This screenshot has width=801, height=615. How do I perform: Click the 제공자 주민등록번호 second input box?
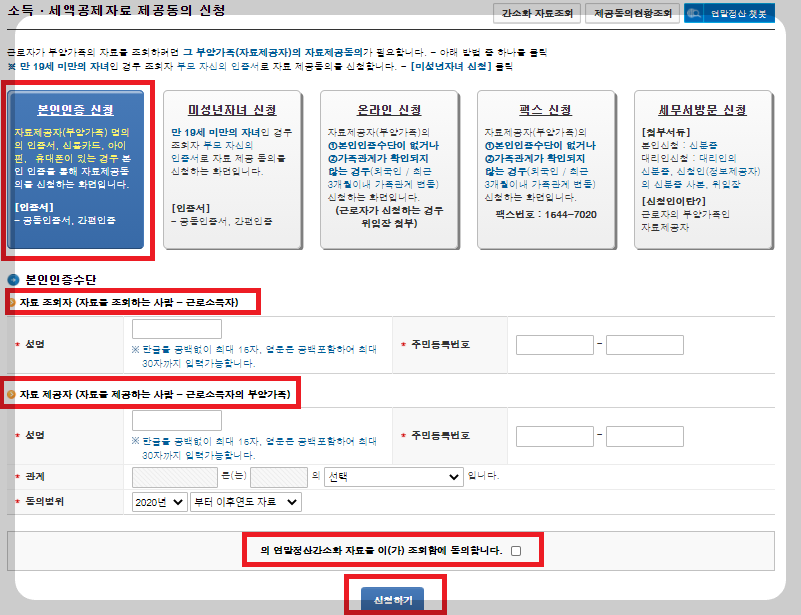pos(648,435)
